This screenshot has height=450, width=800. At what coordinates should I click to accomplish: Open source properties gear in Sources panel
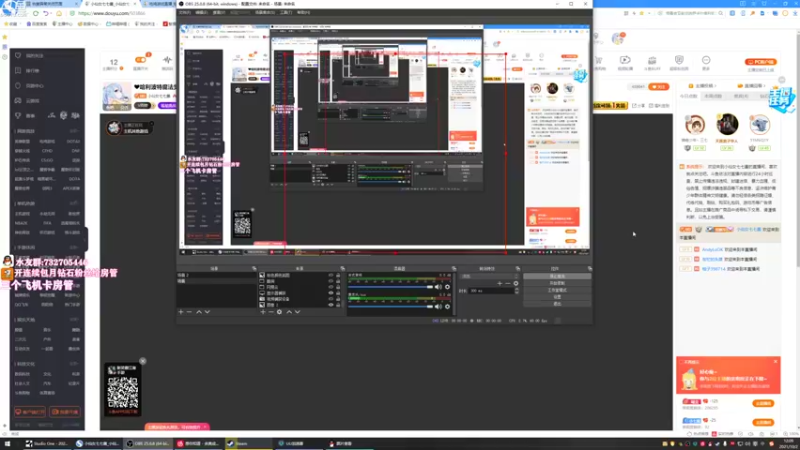pos(279,312)
